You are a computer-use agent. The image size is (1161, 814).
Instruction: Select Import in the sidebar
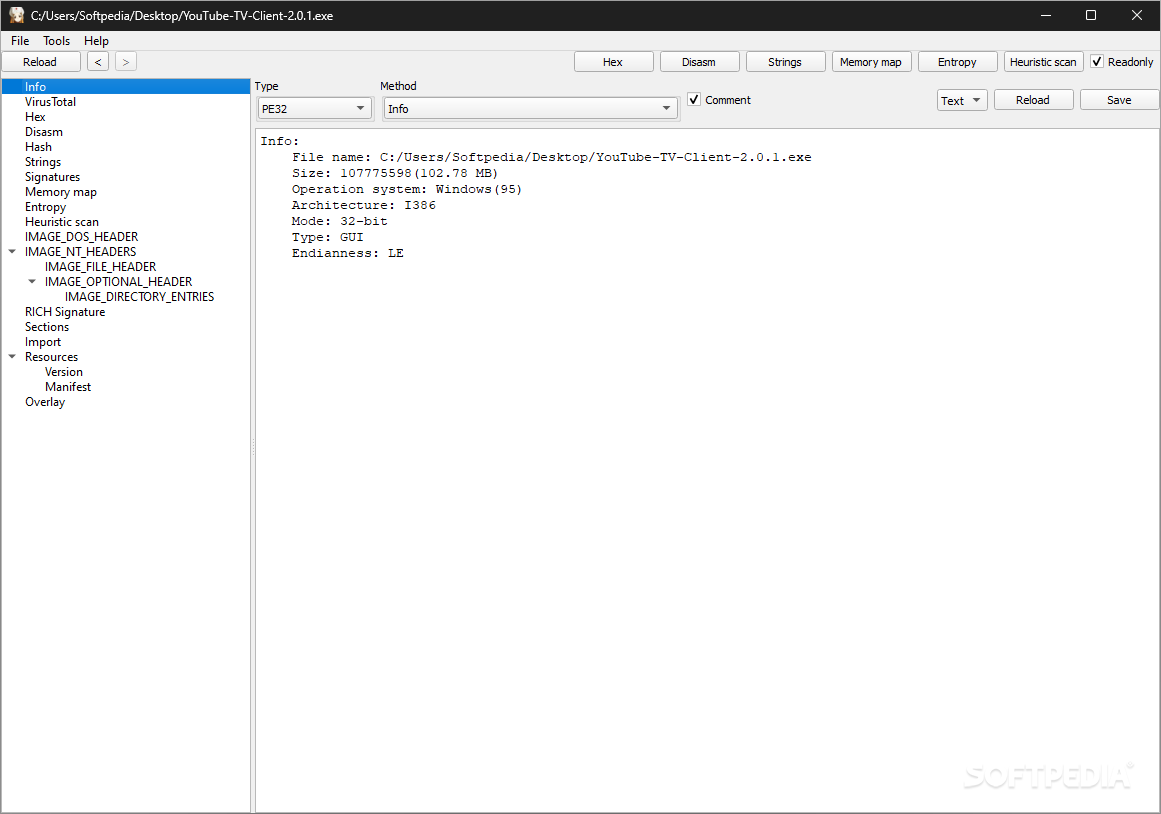[x=43, y=342]
